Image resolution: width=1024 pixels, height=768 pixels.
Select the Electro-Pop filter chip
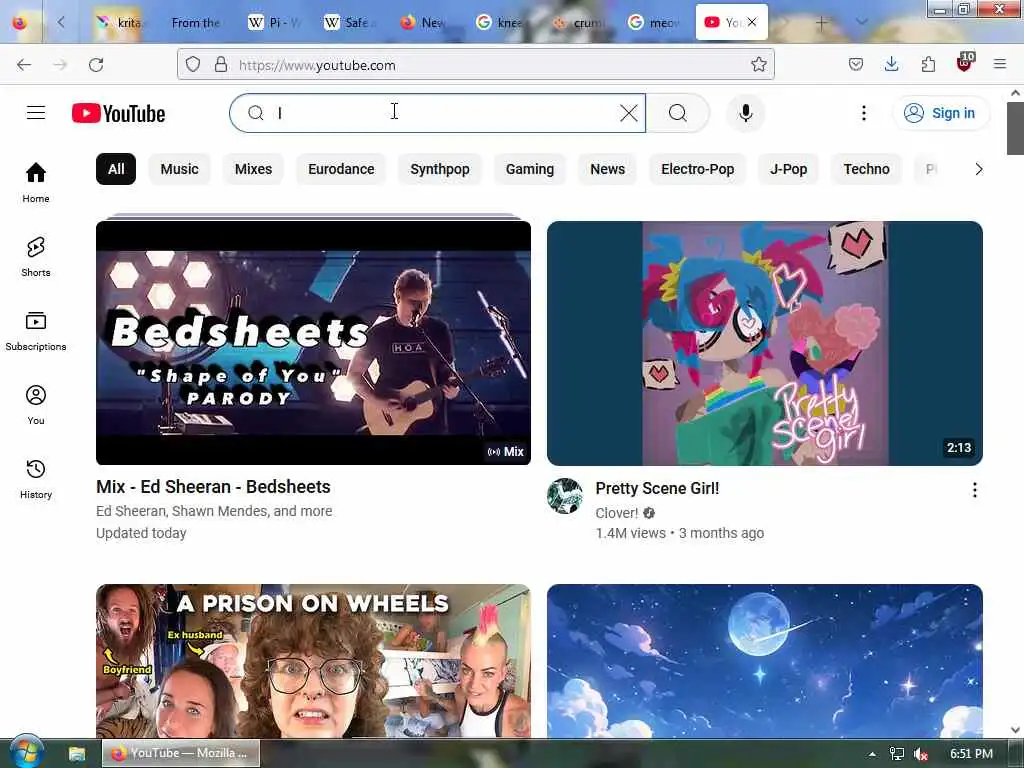point(697,169)
